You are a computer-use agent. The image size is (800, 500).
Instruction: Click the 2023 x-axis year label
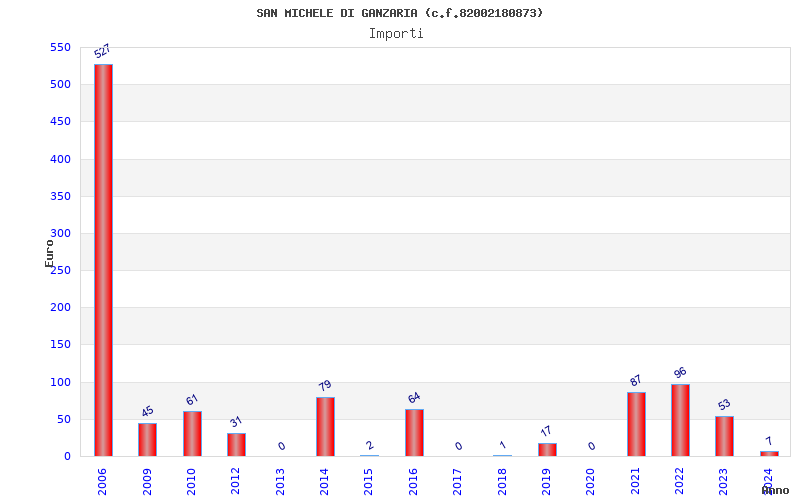click(724, 482)
